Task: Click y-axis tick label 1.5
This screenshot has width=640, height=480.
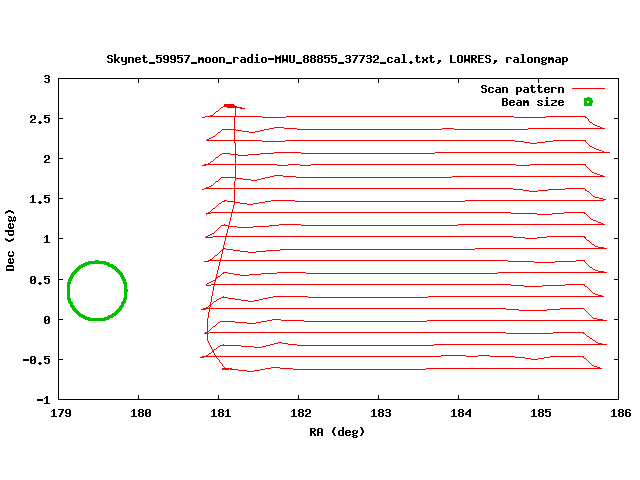Action: (x=40, y=199)
